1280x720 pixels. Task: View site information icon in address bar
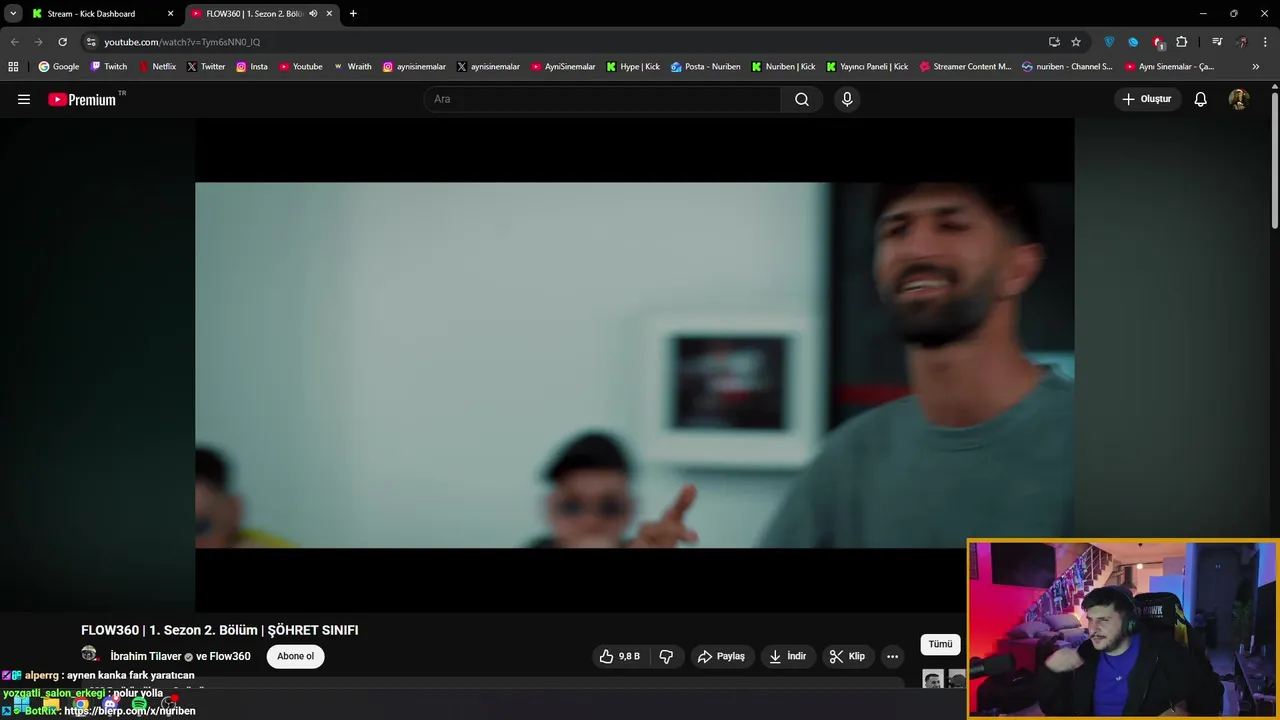[x=91, y=42]
